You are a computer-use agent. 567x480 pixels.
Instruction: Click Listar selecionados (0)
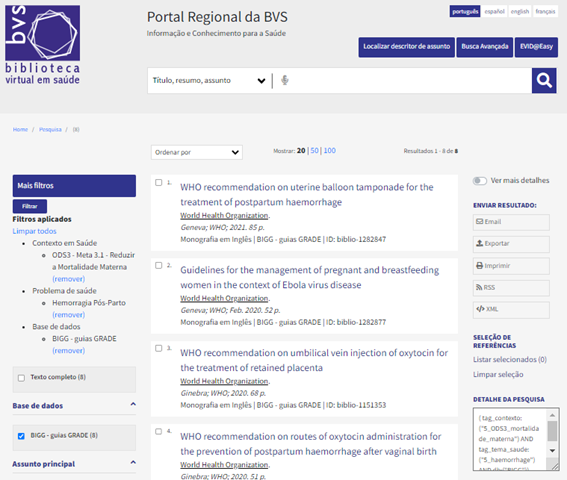tap(510, 360)
